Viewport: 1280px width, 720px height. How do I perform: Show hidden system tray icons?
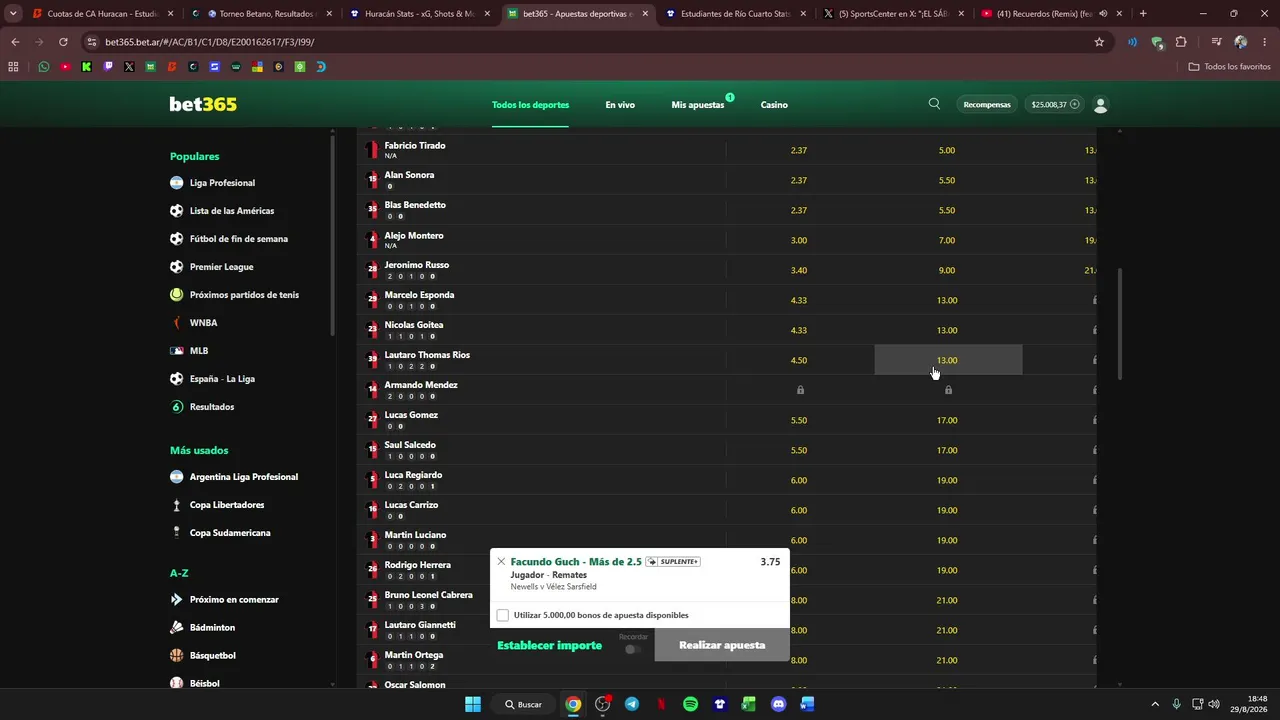[1155, 704]
